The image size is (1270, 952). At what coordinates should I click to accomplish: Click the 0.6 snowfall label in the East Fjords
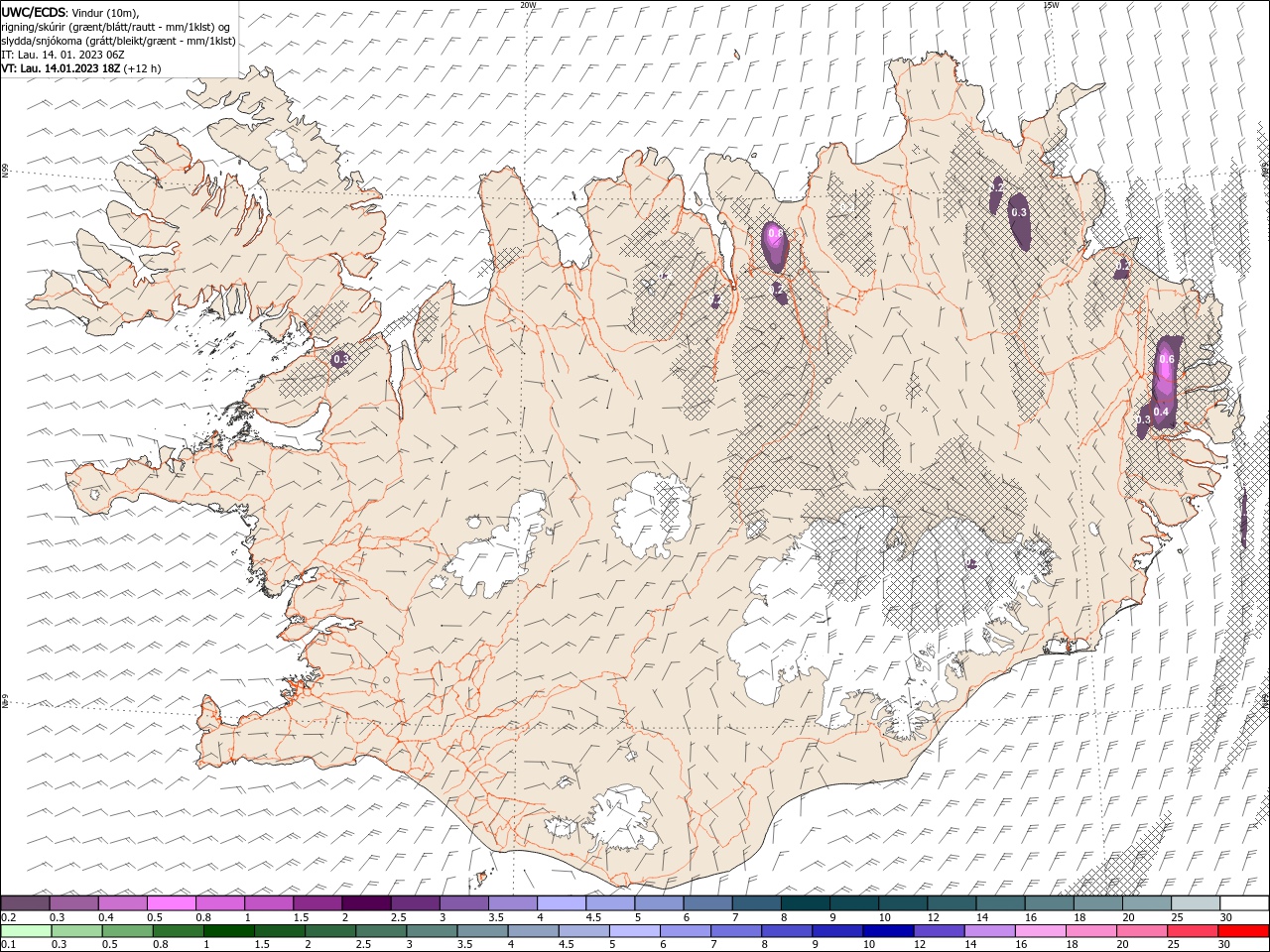[1167, 359]
